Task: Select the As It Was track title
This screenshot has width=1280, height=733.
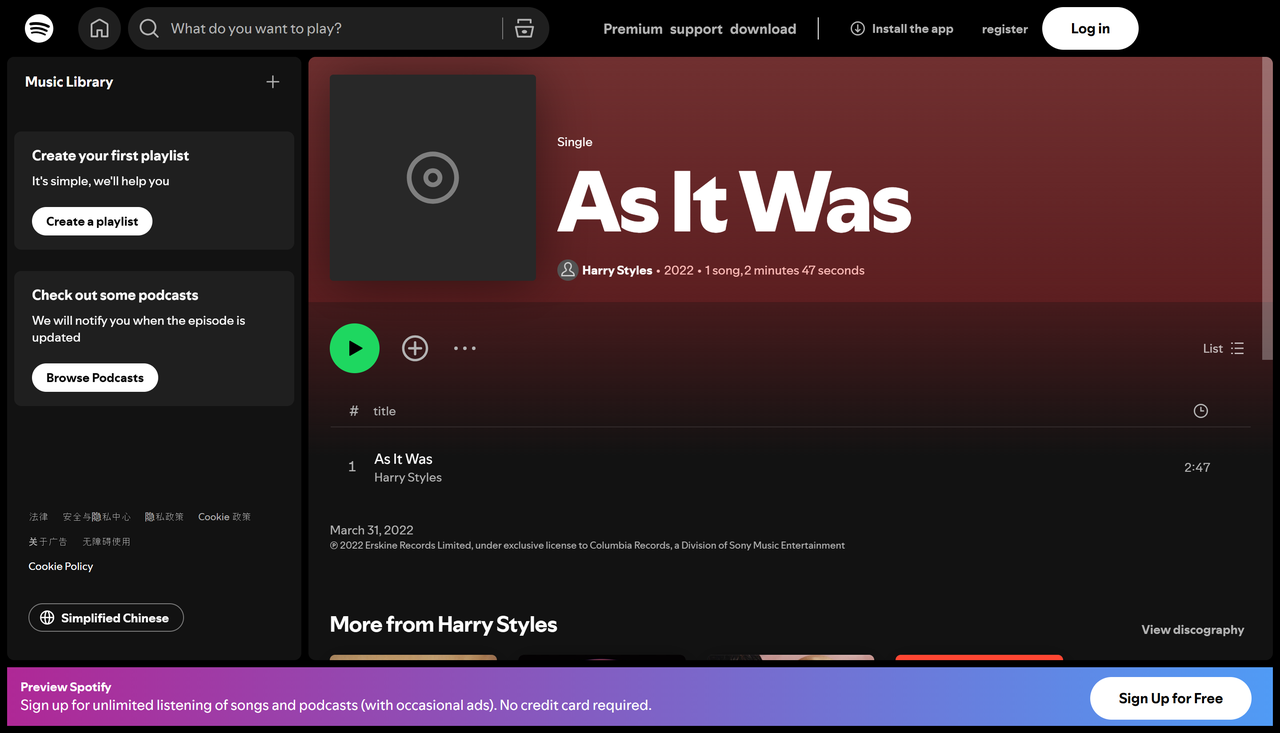Action: pos(403,459)
